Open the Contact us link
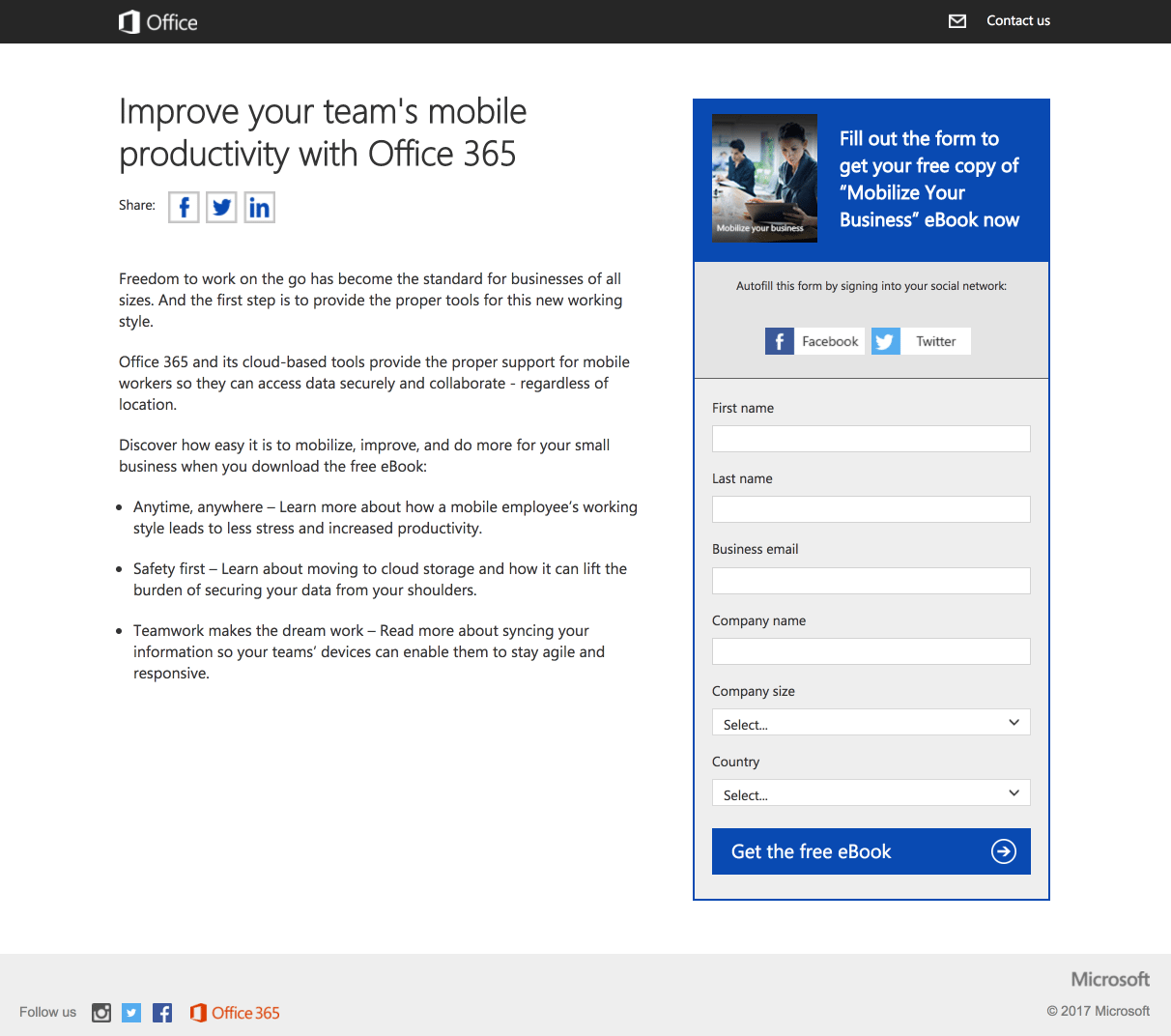The image size is (1171, 1036). click(1017, 21)
